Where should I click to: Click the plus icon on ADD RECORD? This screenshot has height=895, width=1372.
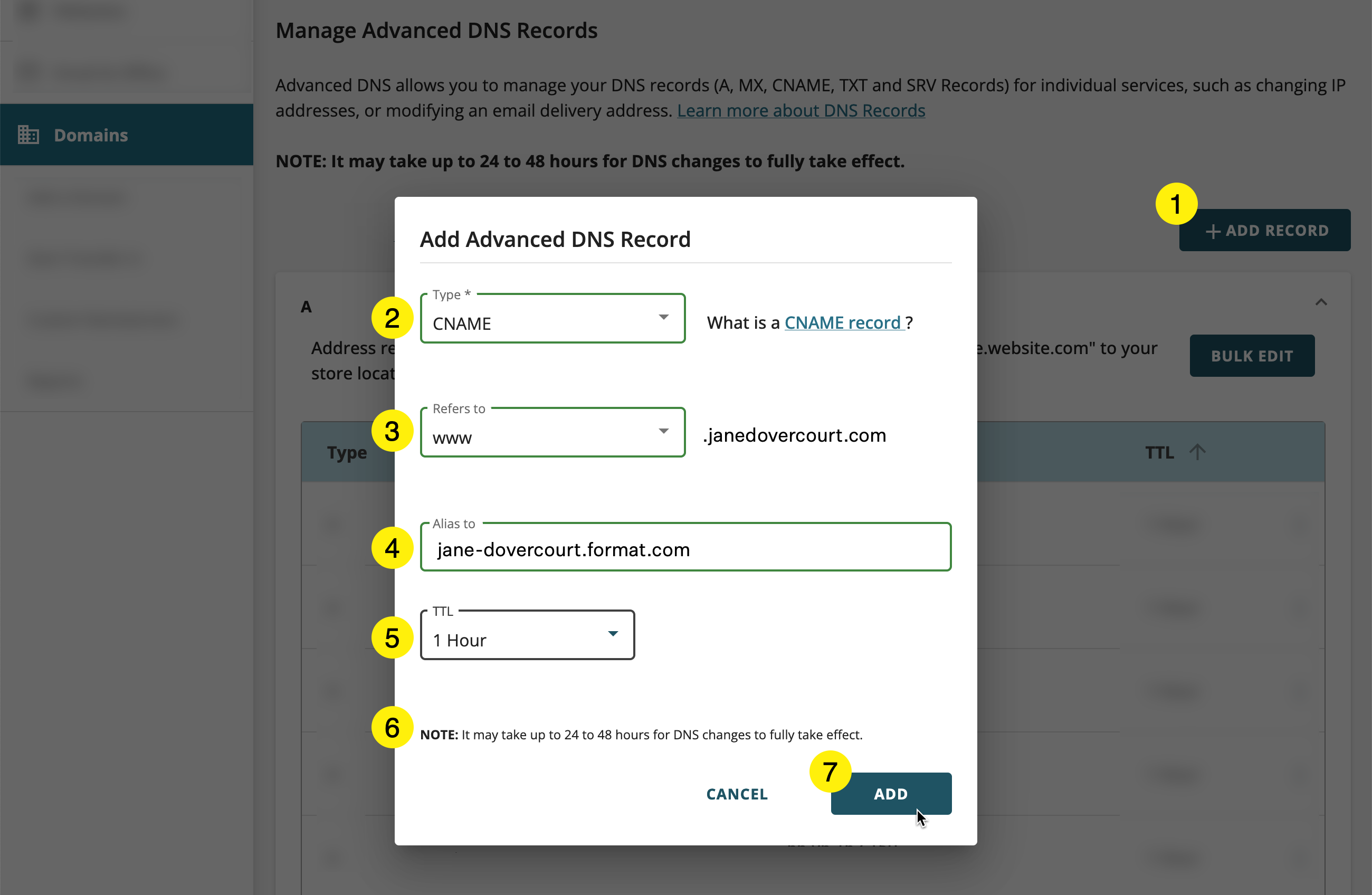tap(1213, 230)
